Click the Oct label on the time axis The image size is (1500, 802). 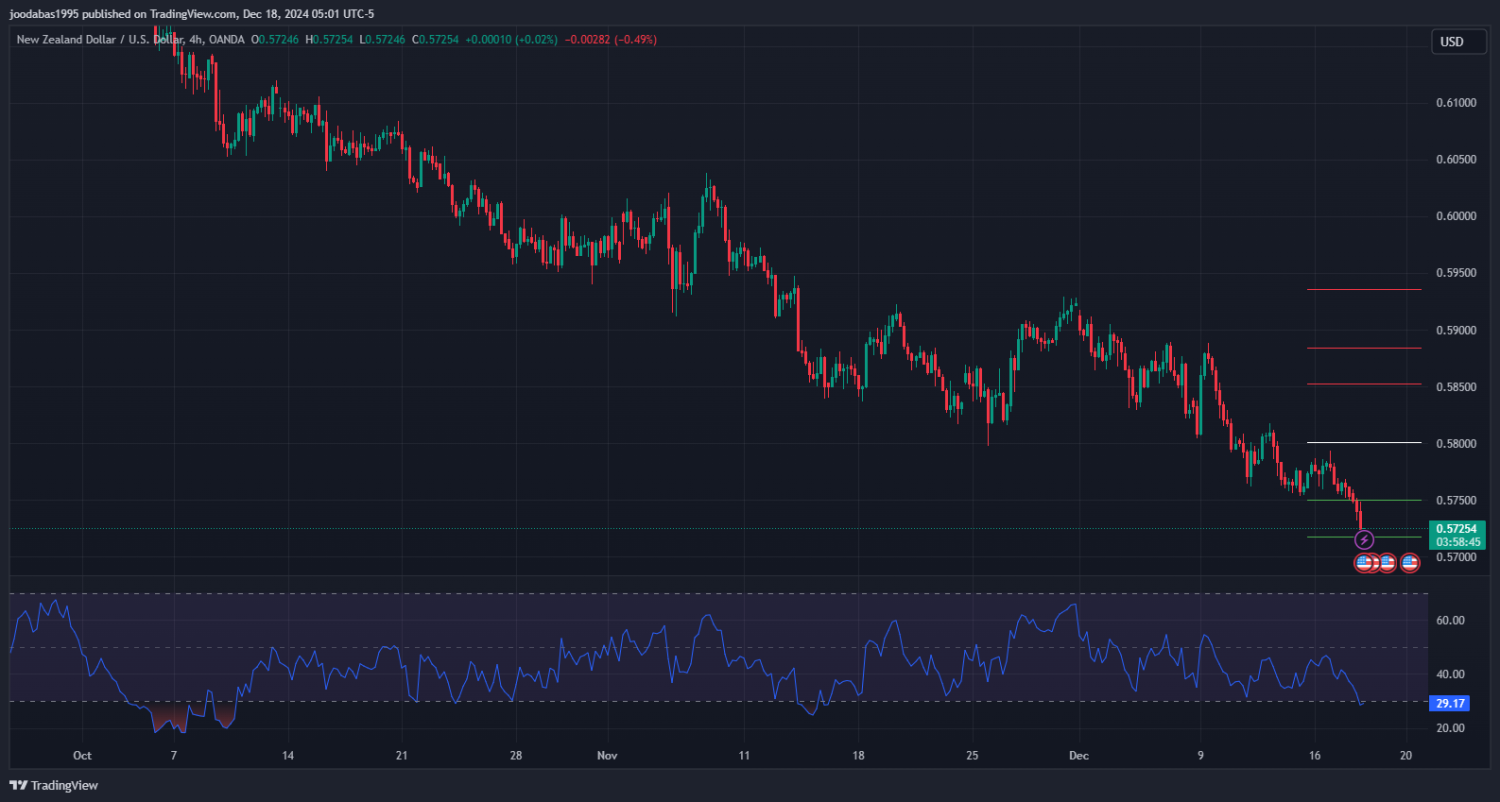[82, 756]
